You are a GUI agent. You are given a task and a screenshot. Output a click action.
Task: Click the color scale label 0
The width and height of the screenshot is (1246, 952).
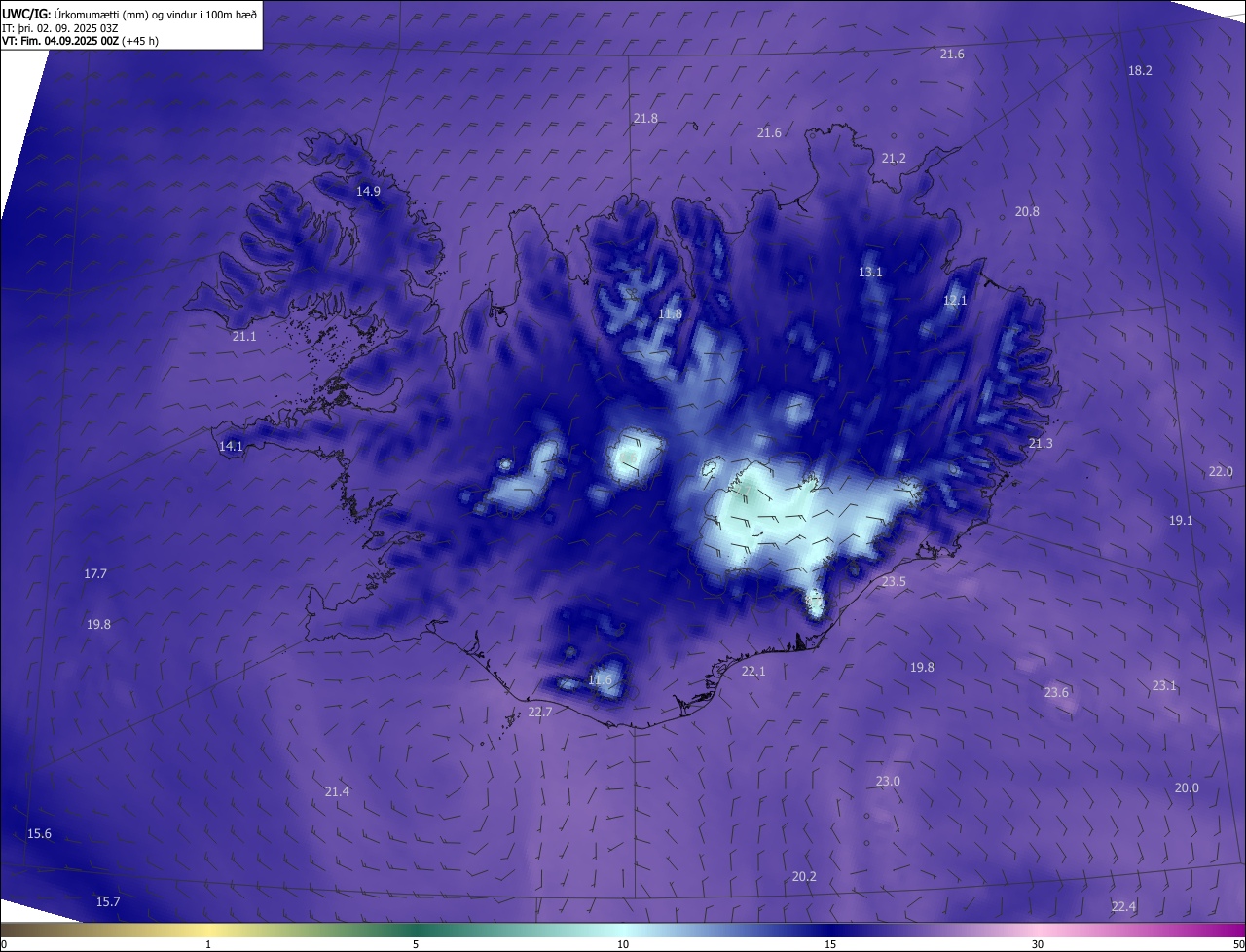pyautogui.click(x=3, y=944)
